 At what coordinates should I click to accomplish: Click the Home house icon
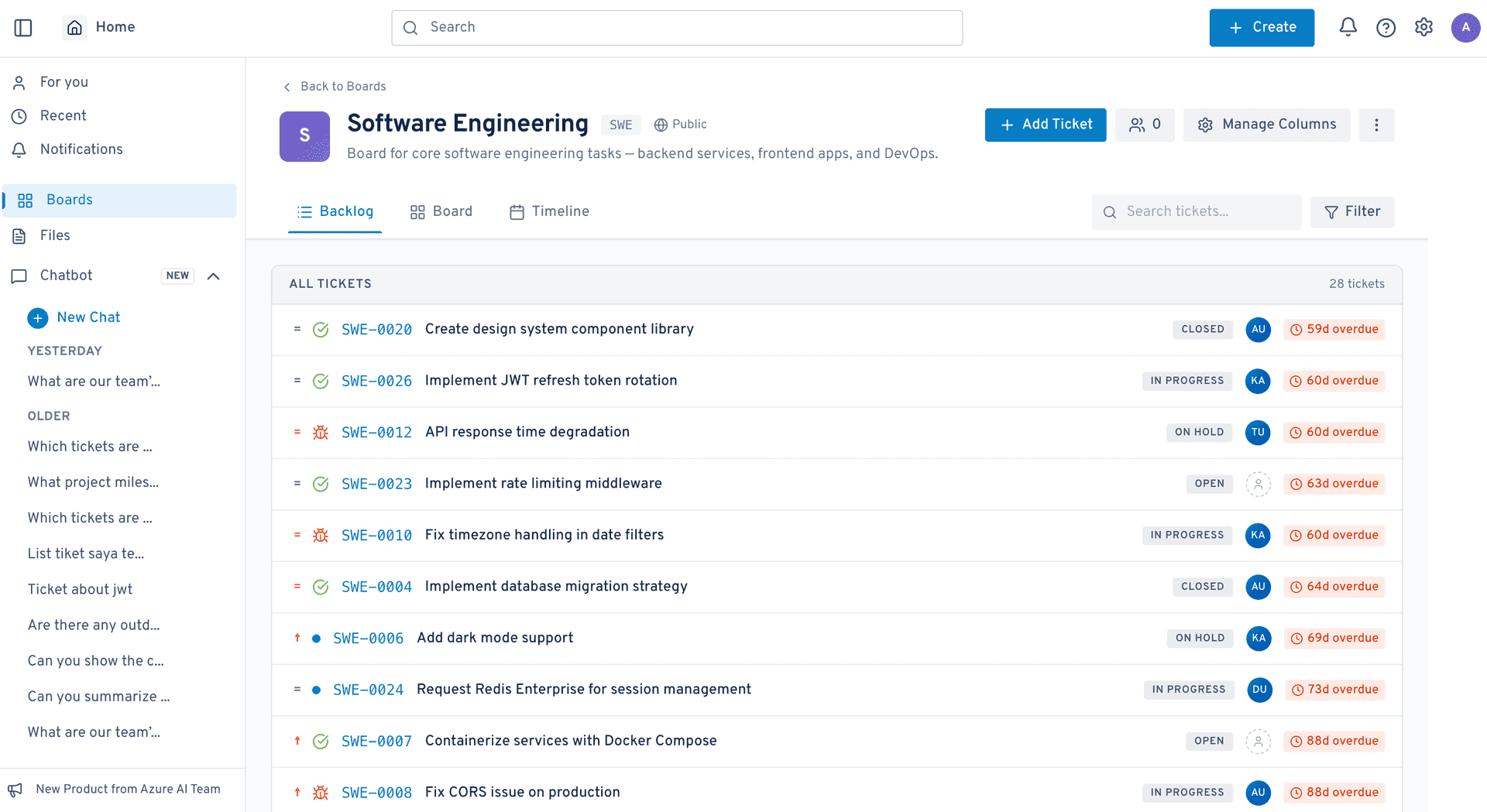pos(74,28)
